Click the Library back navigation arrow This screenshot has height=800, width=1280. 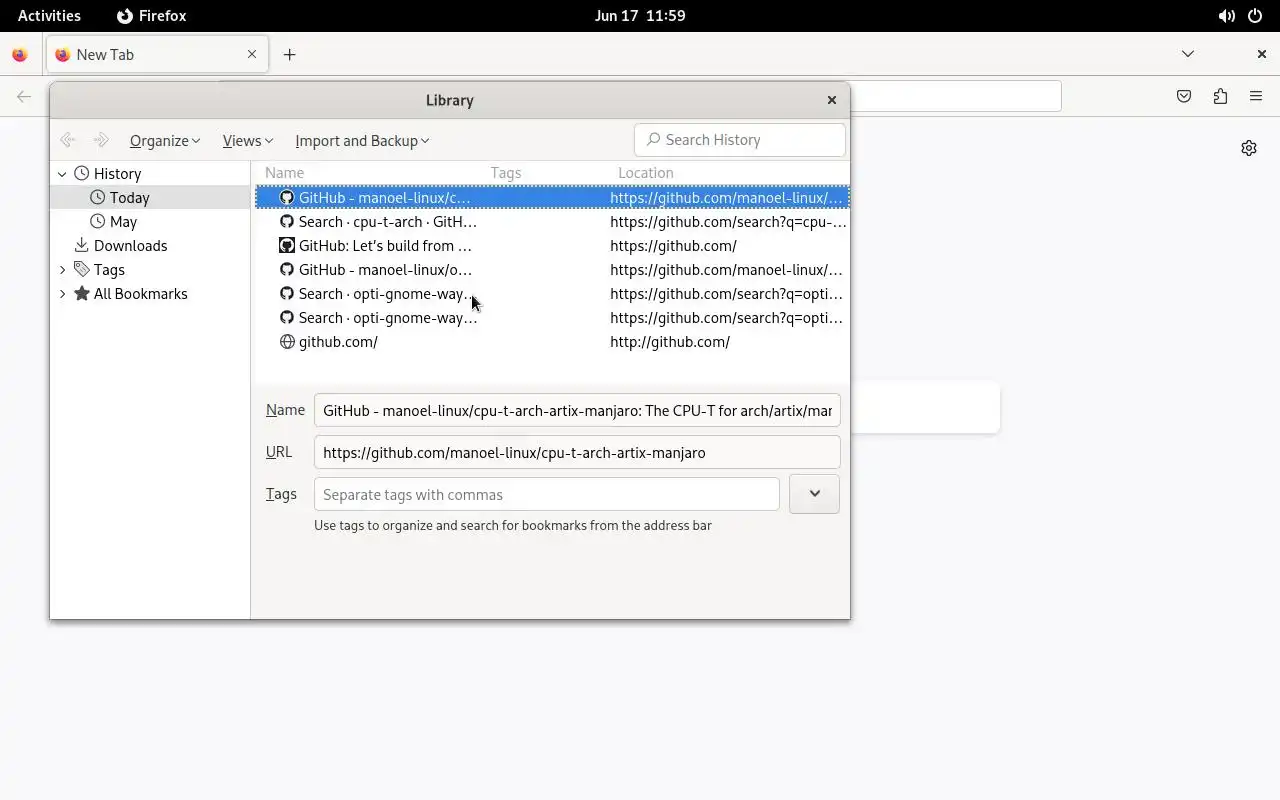(68, 141)
